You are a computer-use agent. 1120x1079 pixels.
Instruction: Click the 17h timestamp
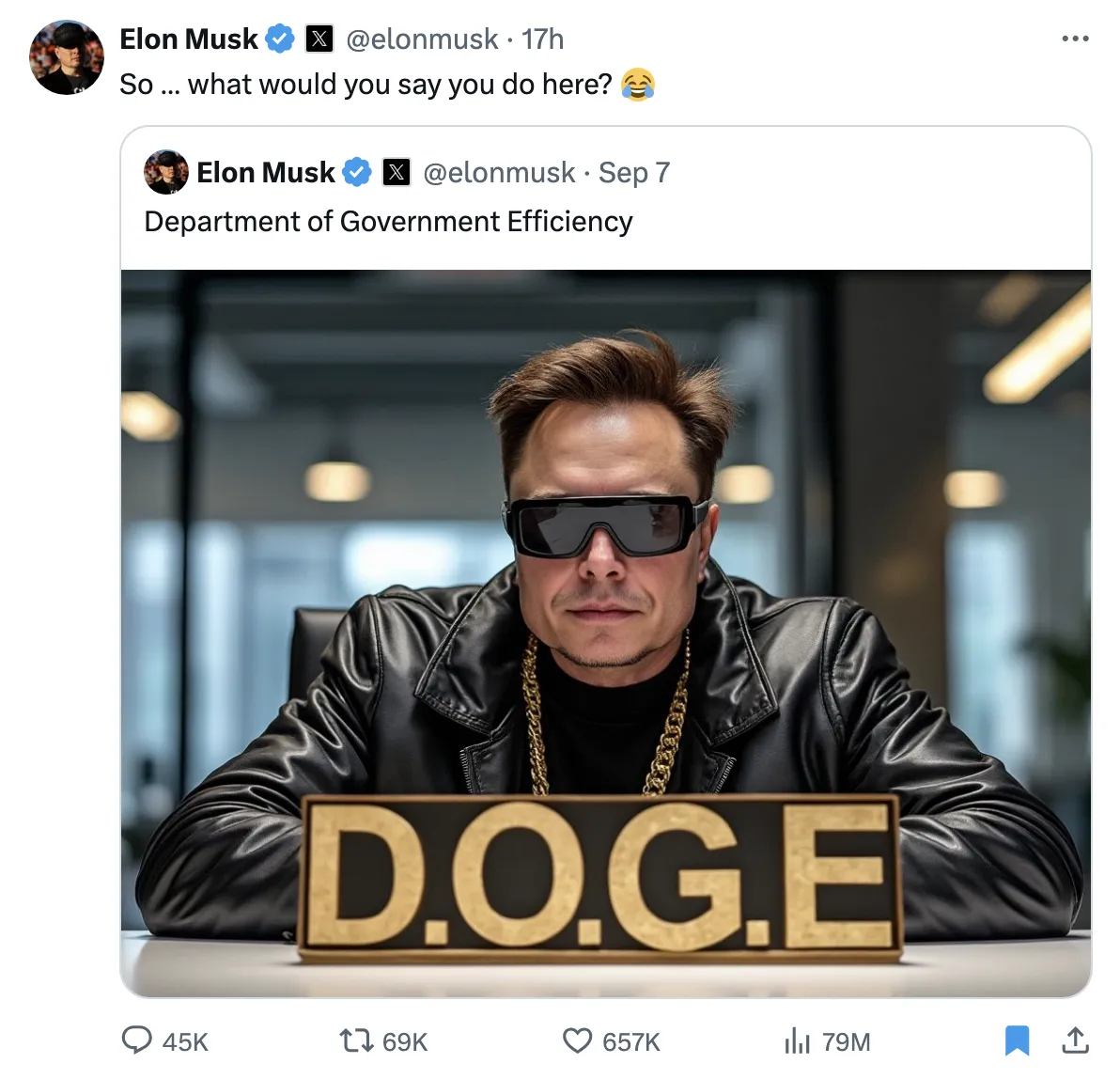click(x=543, y=39)
